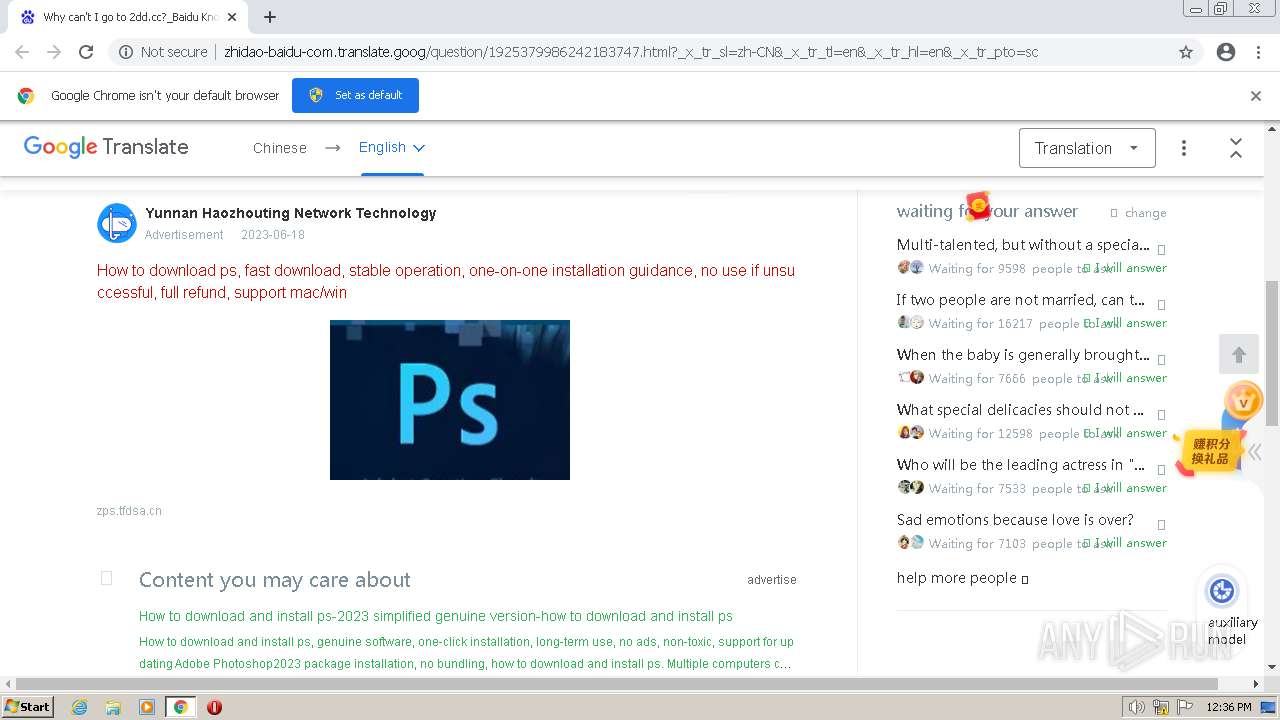1280x720 pixels.
Task: Open the media player taskbar icon
Action: pyautogui.click(x=147, y=707)
